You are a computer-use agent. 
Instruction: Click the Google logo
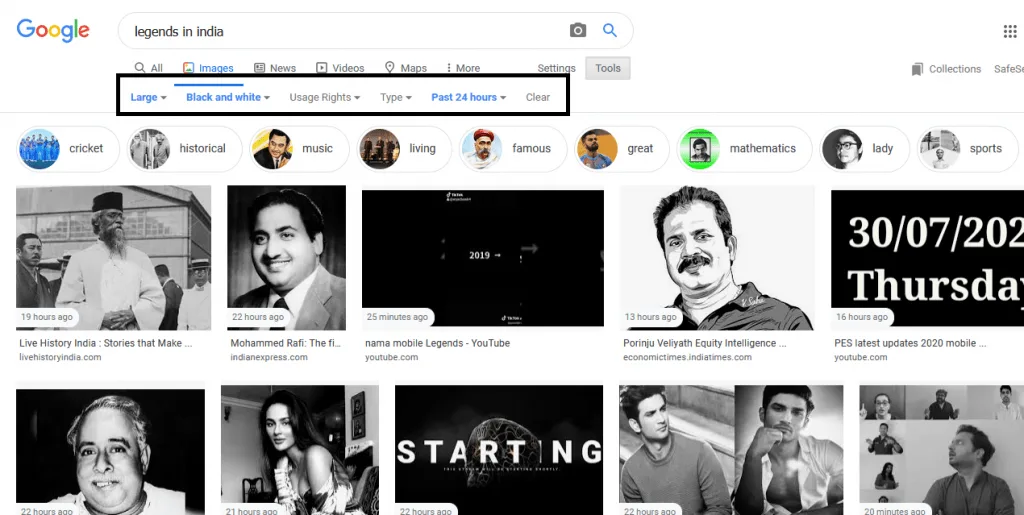53,31
